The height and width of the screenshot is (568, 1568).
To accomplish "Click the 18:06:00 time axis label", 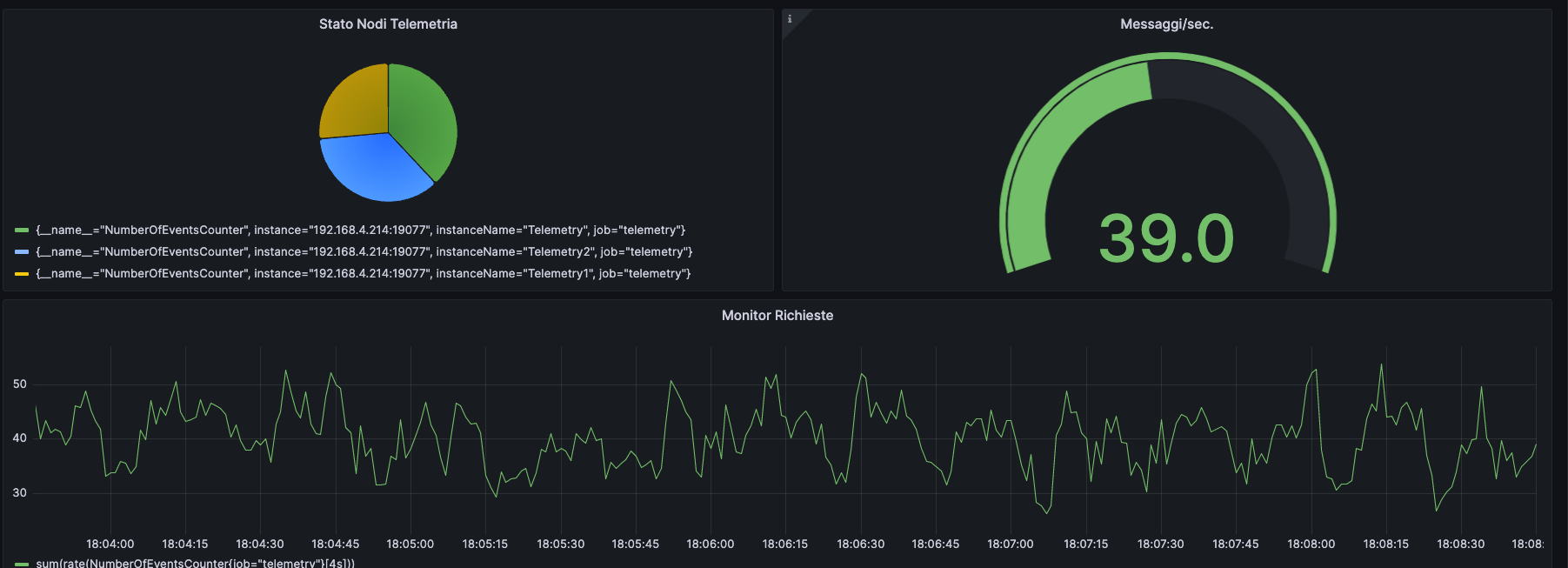I will pos(710,545).
